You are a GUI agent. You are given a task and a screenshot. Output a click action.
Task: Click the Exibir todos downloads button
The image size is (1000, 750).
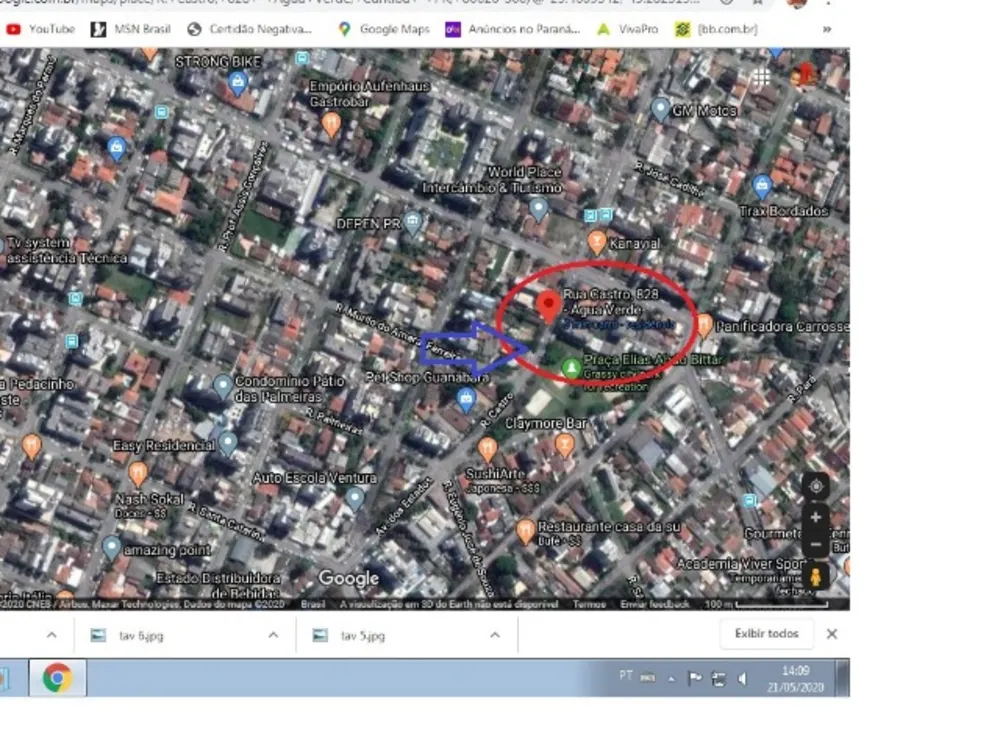tap(766, 633)
